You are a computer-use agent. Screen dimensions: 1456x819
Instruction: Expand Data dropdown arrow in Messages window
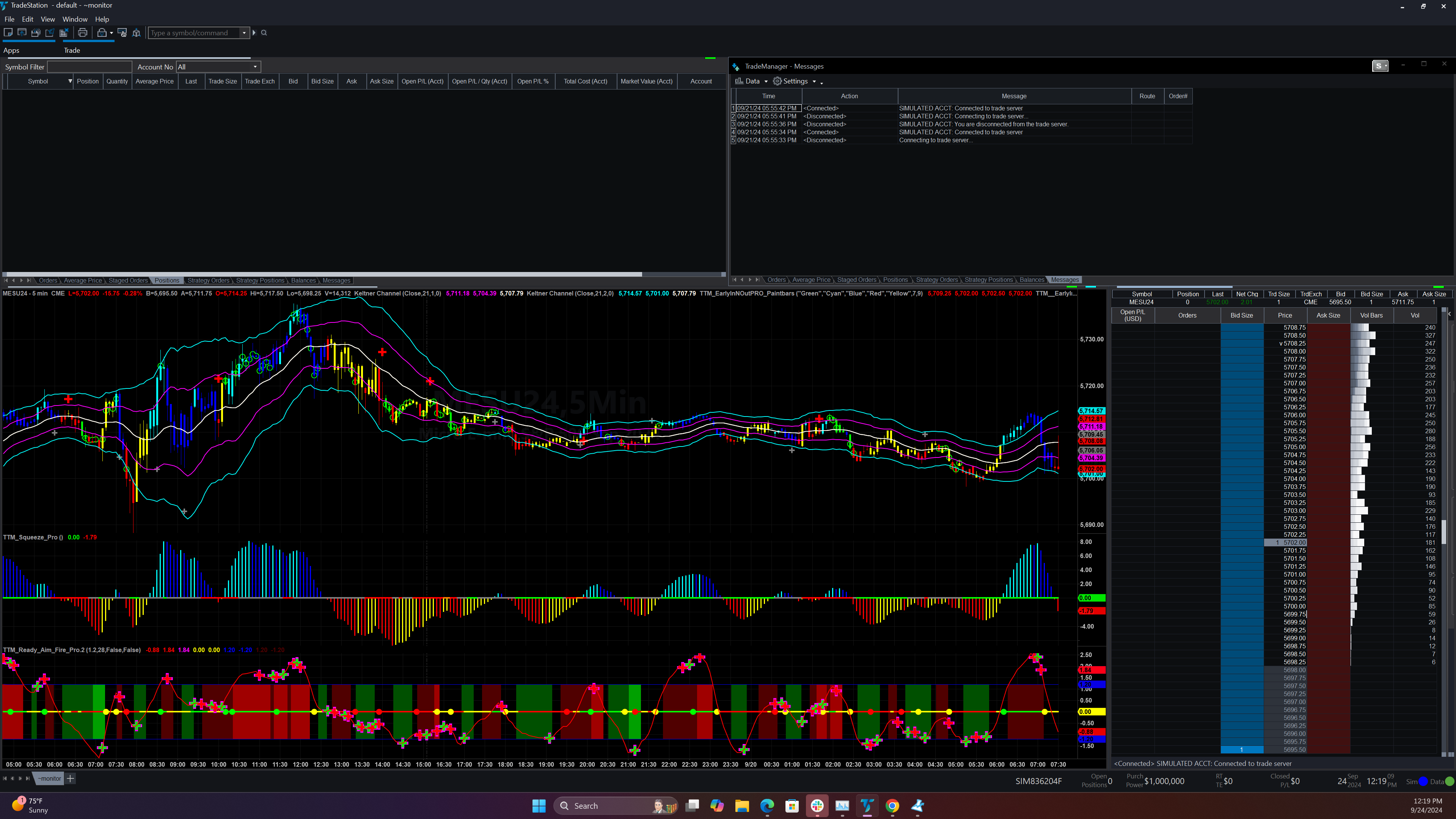(766, 82)
